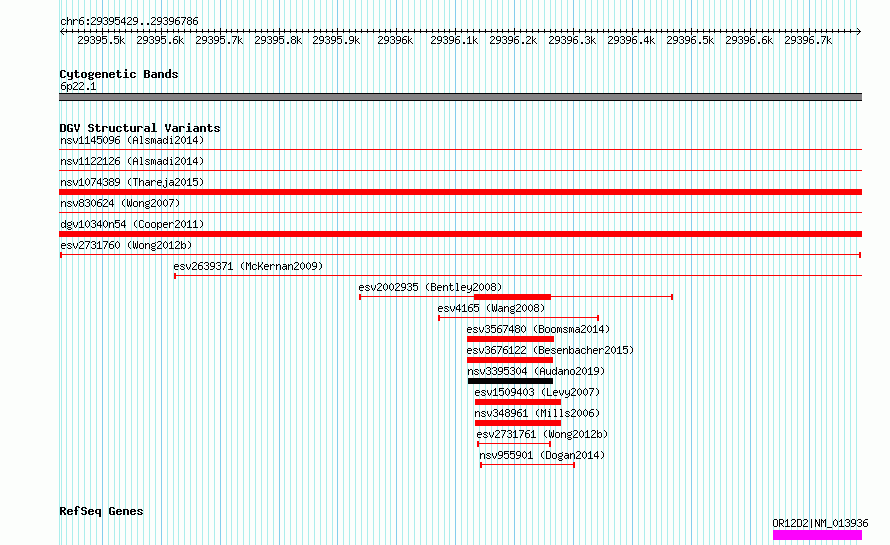Click the black bar for nsv3395304
This screenshot has height=545, width=890.
click(510, 381)
